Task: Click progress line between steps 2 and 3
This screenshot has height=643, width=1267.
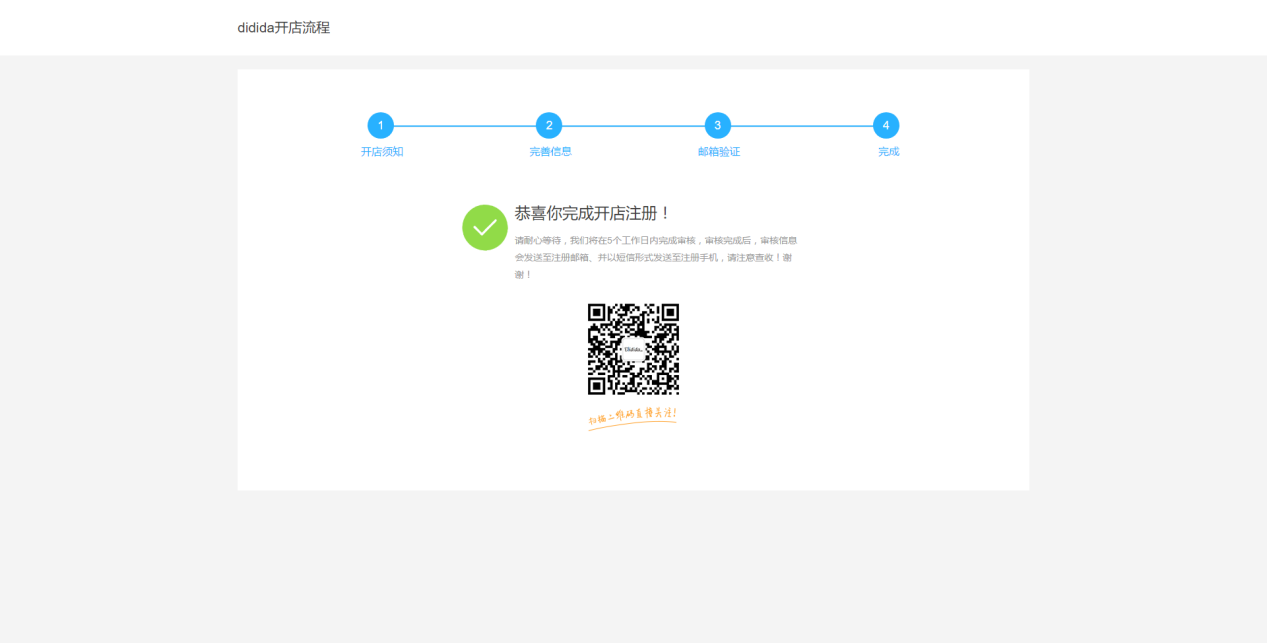Action: click(633, 126)
